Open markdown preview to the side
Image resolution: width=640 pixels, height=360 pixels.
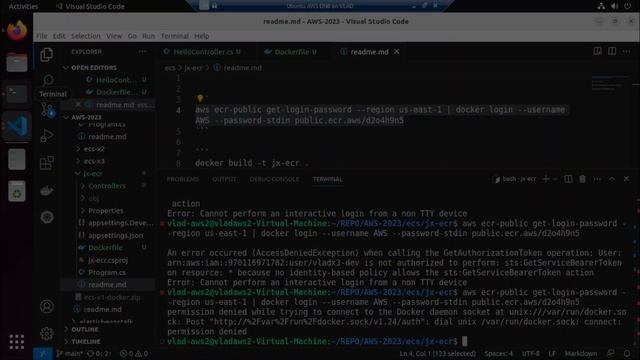[597, 51]
